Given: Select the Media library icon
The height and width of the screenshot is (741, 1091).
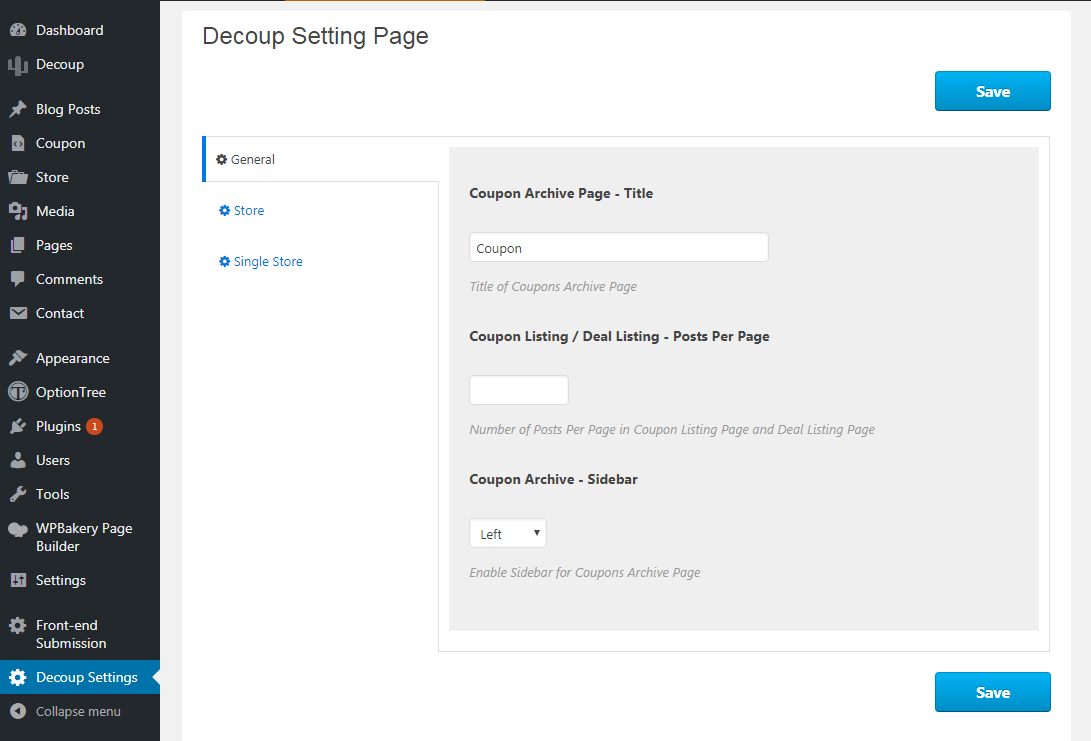Looking at the screenshot, I should pyautogui.click(x=20, y=211).
